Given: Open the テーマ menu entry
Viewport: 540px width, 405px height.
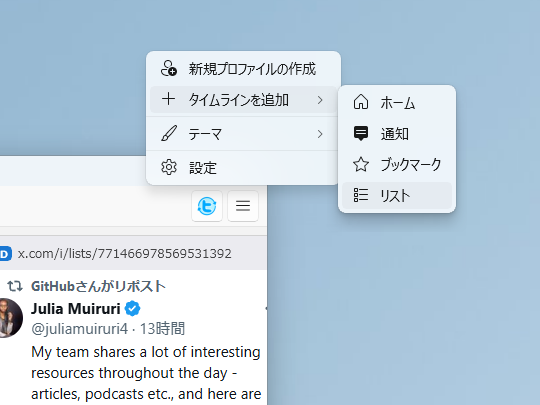Looking at the screenshot, I should [x=243, y=134].
